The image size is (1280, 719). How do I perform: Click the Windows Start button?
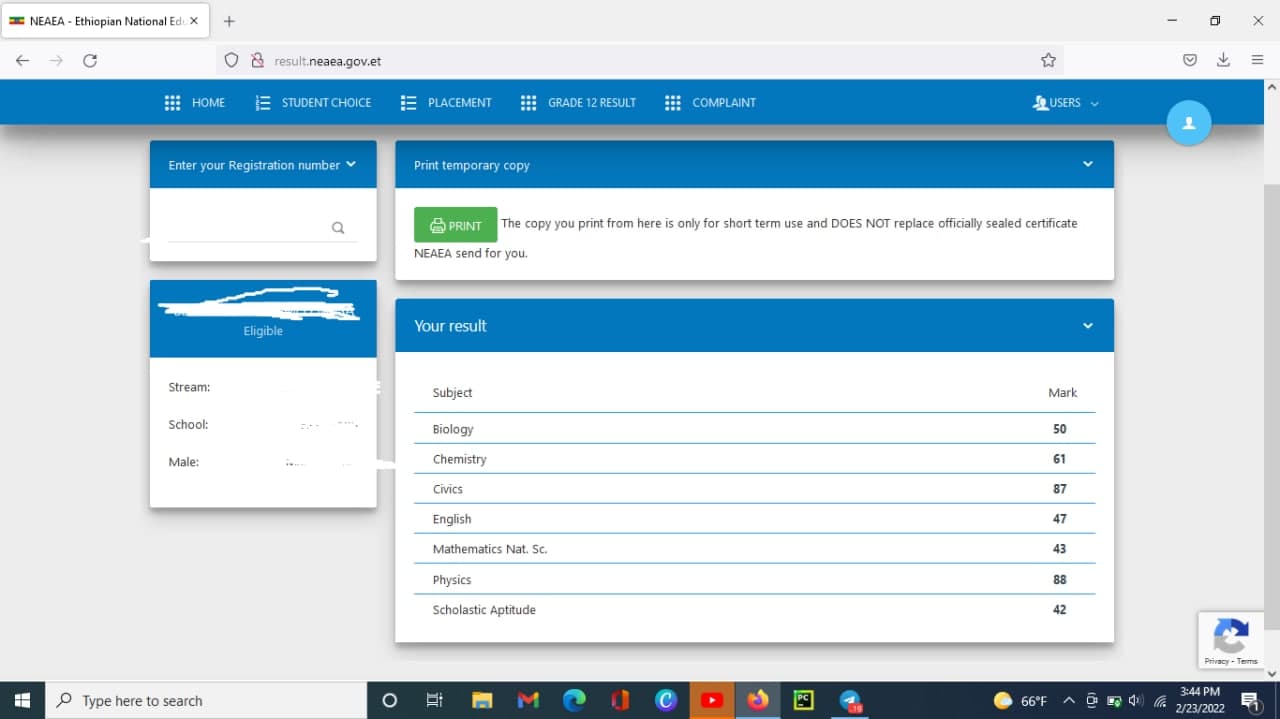pos(22,700)
